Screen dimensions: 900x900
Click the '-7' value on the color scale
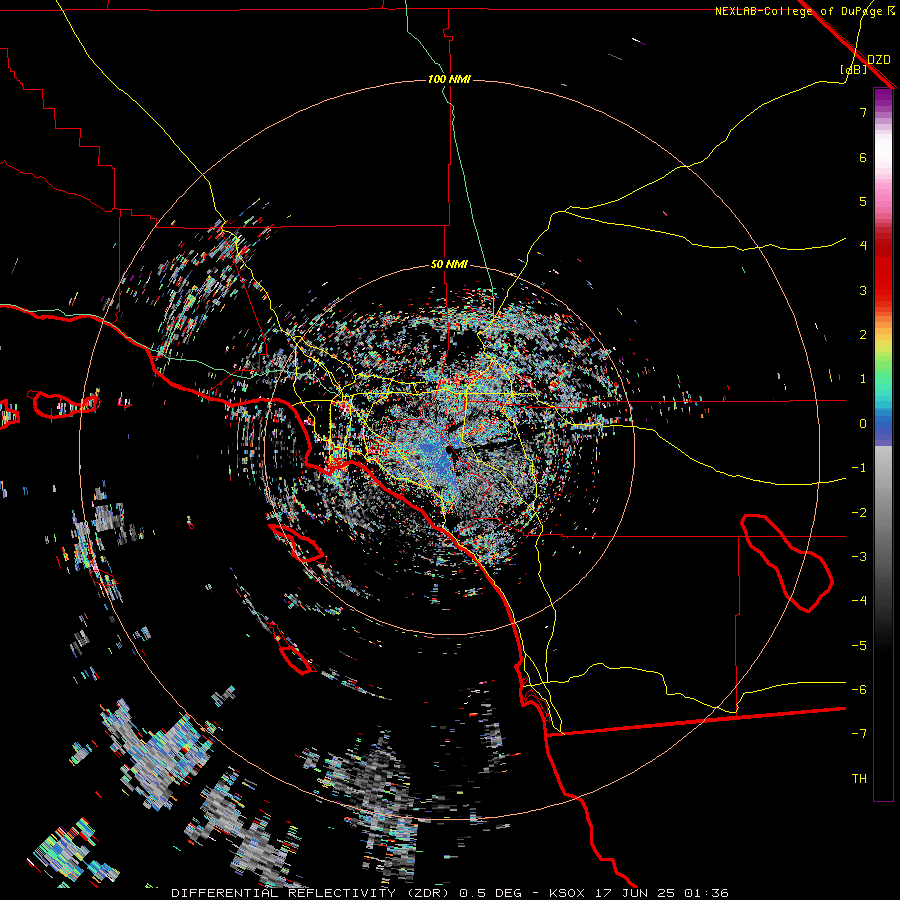[859, 733]
